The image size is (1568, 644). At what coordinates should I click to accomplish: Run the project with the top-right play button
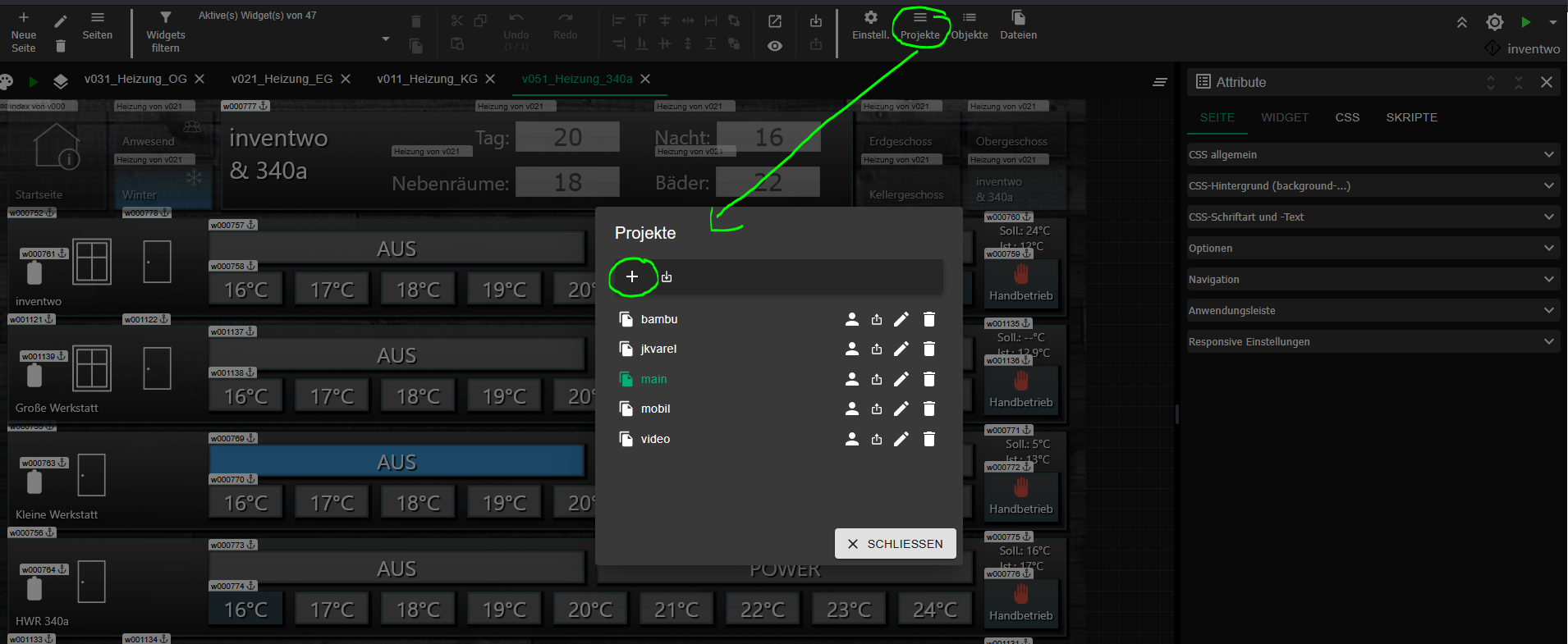(x=1525, y=22)
